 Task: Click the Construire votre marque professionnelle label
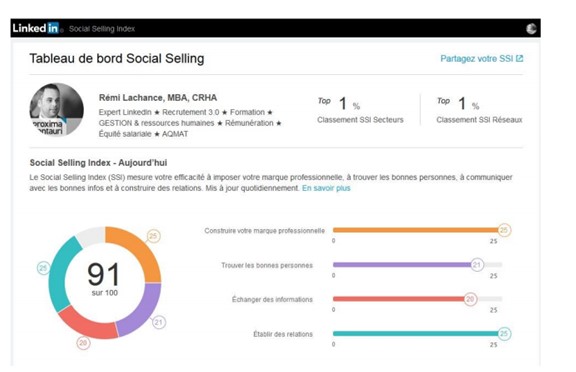[x=264, y=231]
